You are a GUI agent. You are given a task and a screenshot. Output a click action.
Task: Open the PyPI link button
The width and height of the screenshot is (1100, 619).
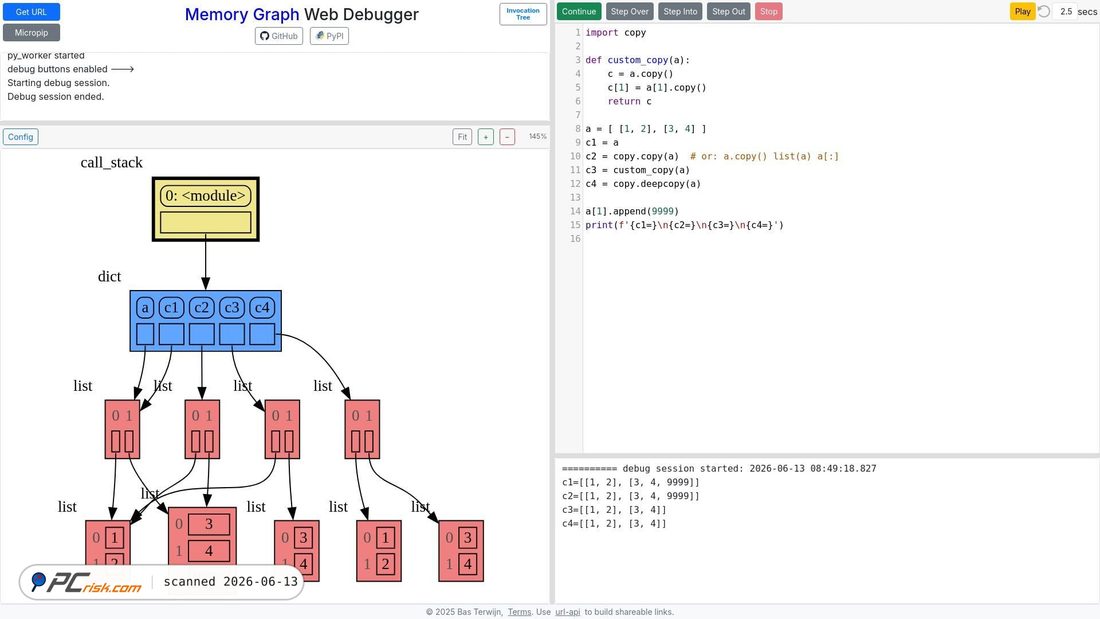click(329, 36)
